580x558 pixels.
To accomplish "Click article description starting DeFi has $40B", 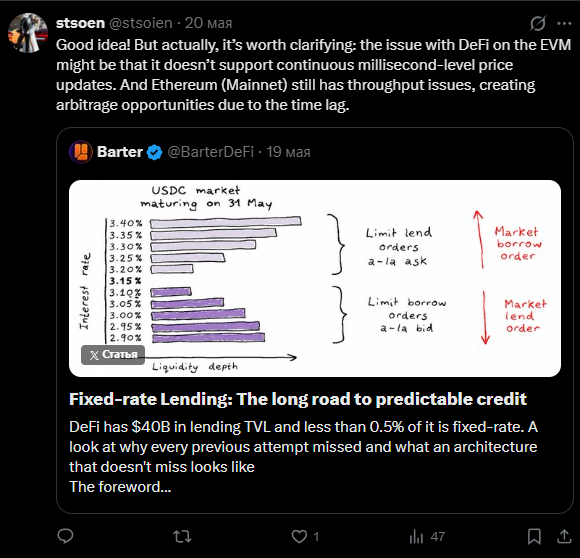I will tap(303, 457).
